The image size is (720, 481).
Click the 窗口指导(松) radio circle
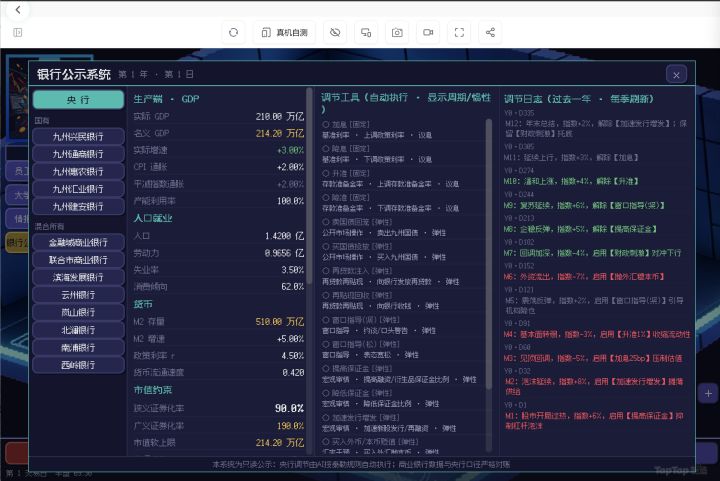click(x=326, y=344)
